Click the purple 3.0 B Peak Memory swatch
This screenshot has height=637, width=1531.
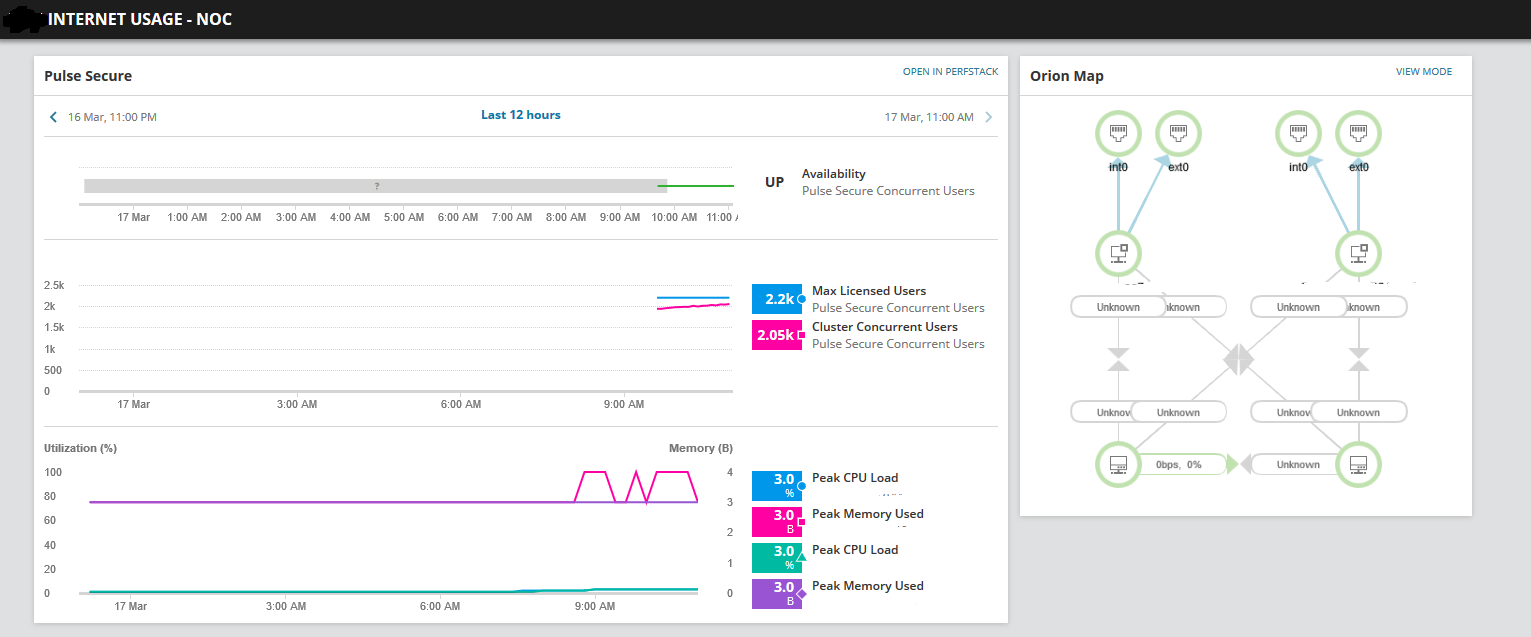pyautogui.click(x=777, y=594)
